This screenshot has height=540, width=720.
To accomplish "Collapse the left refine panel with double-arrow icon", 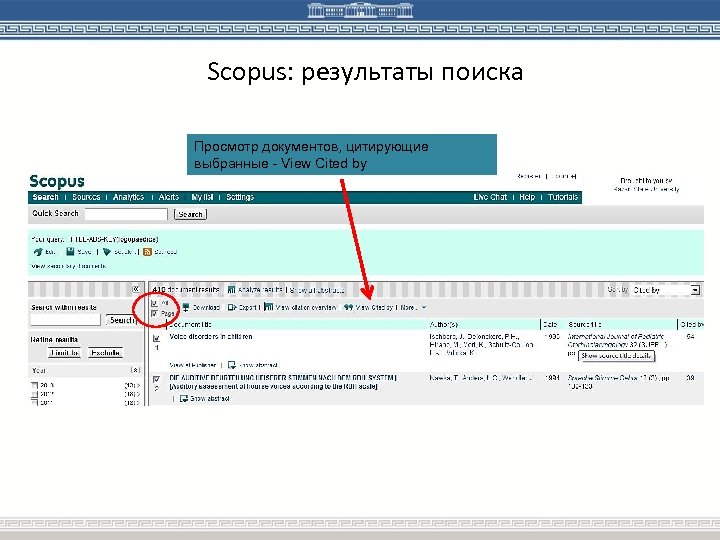I will [136, 289].
